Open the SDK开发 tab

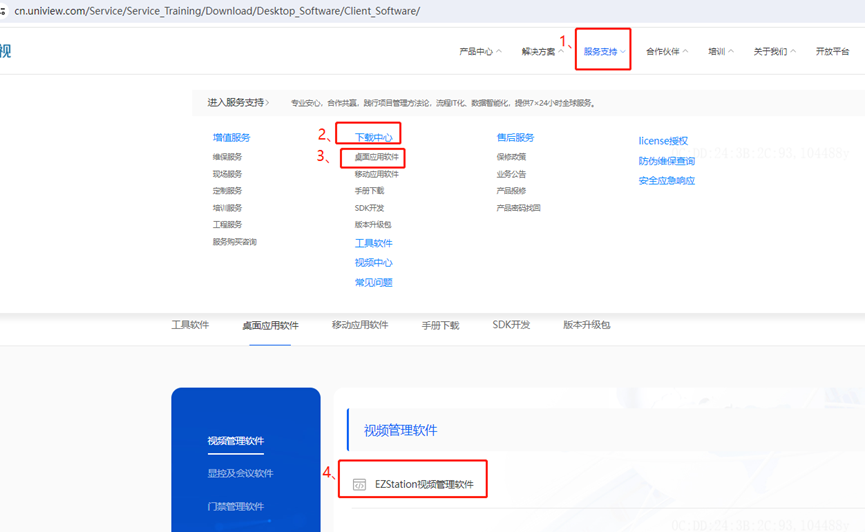click(x=511, y=325)
